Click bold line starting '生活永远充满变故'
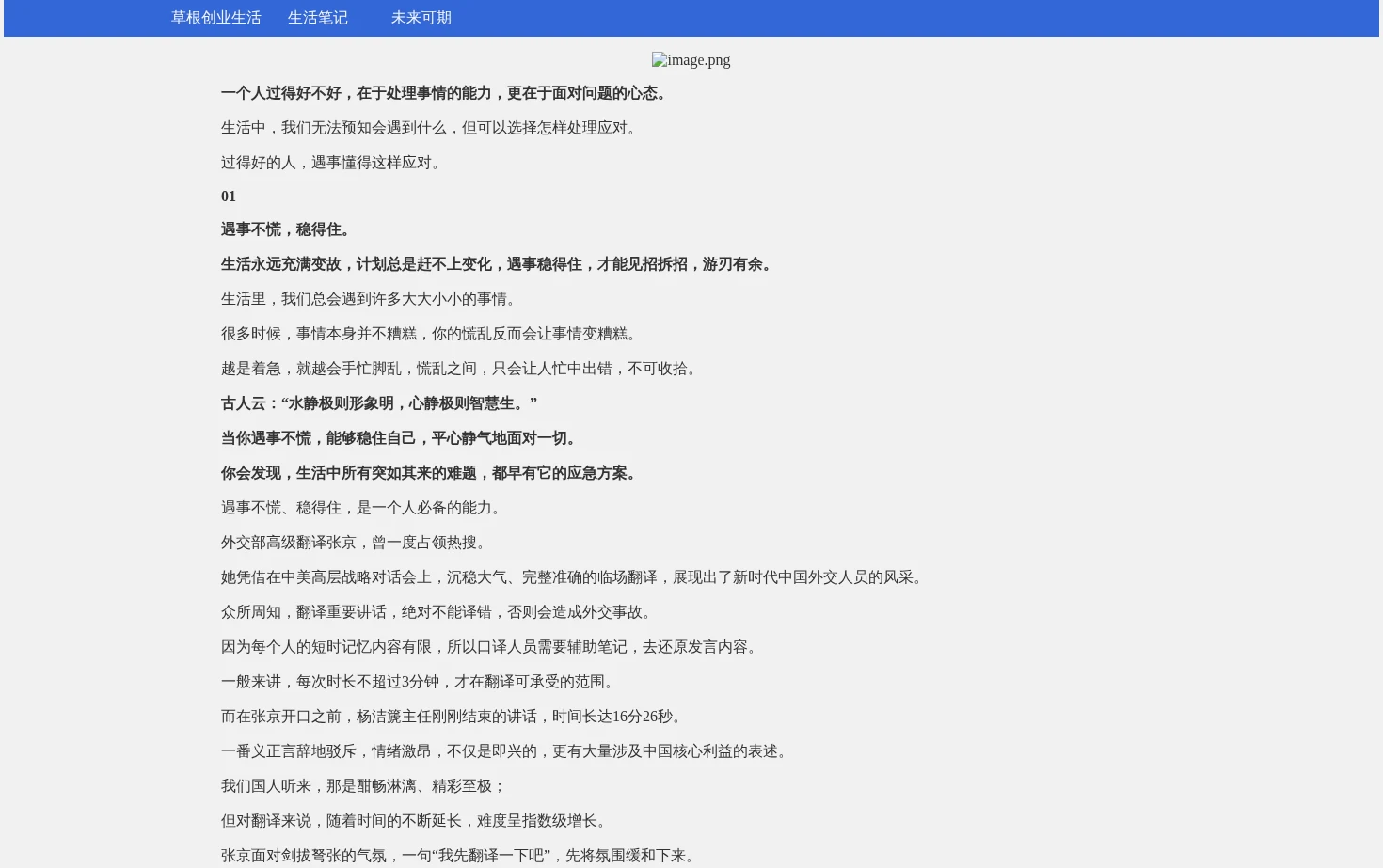1383x868 pixels. [x=499, y=264]
